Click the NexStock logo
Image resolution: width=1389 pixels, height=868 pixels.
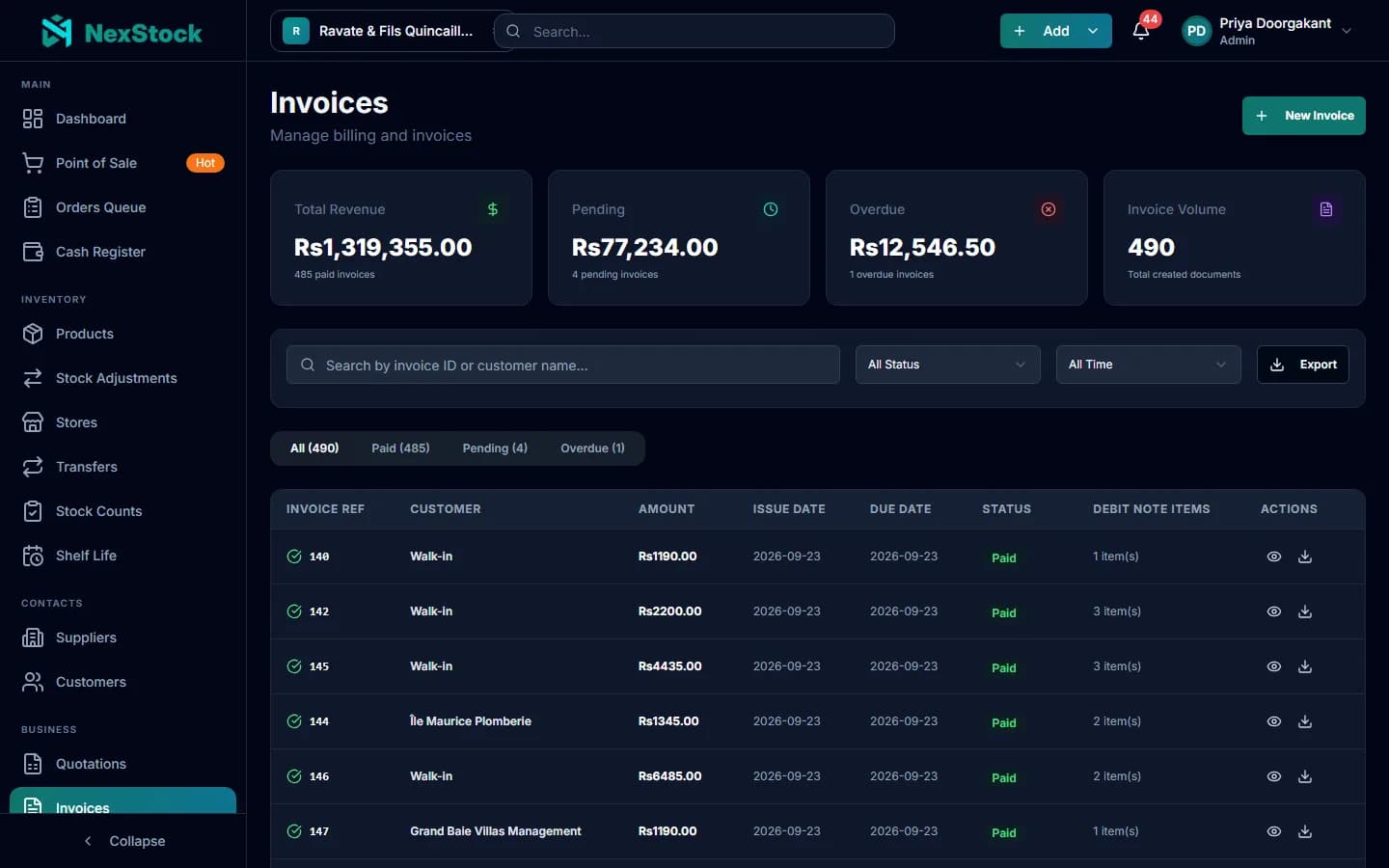click(x=123, y=32)
